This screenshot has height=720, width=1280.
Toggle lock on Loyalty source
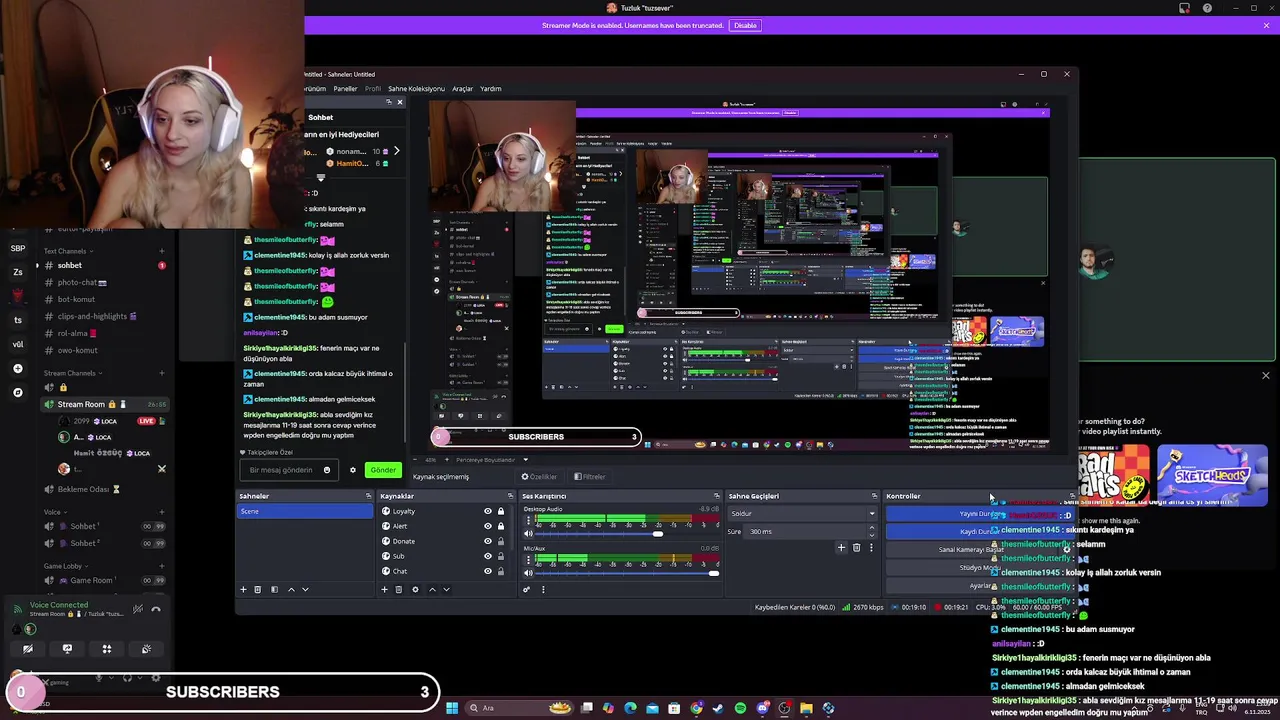(501, 511)
